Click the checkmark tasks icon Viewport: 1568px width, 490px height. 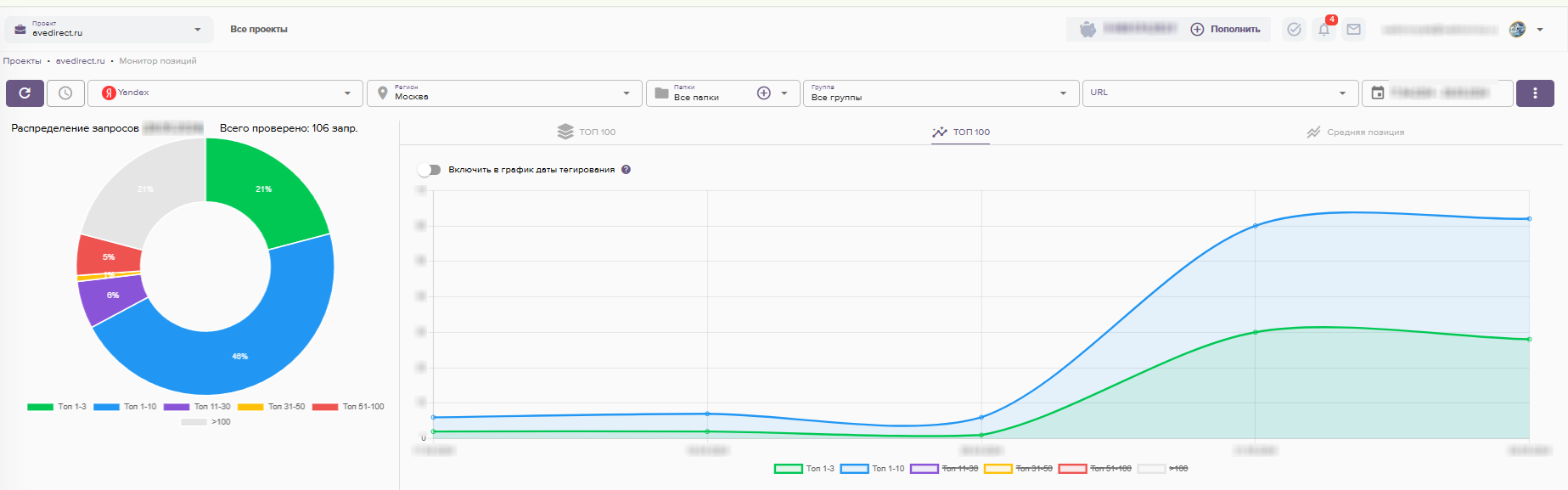pyautogui.click(x=1294, y=30)
